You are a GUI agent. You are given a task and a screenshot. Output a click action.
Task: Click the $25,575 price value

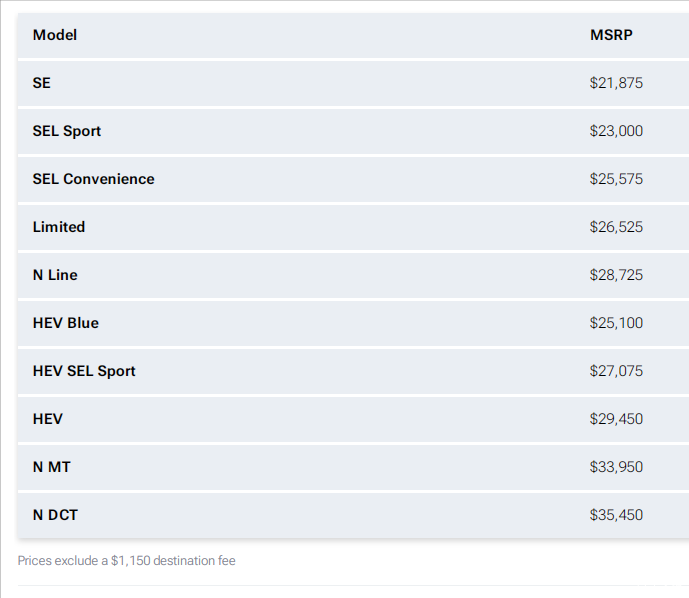coord(616,179)
